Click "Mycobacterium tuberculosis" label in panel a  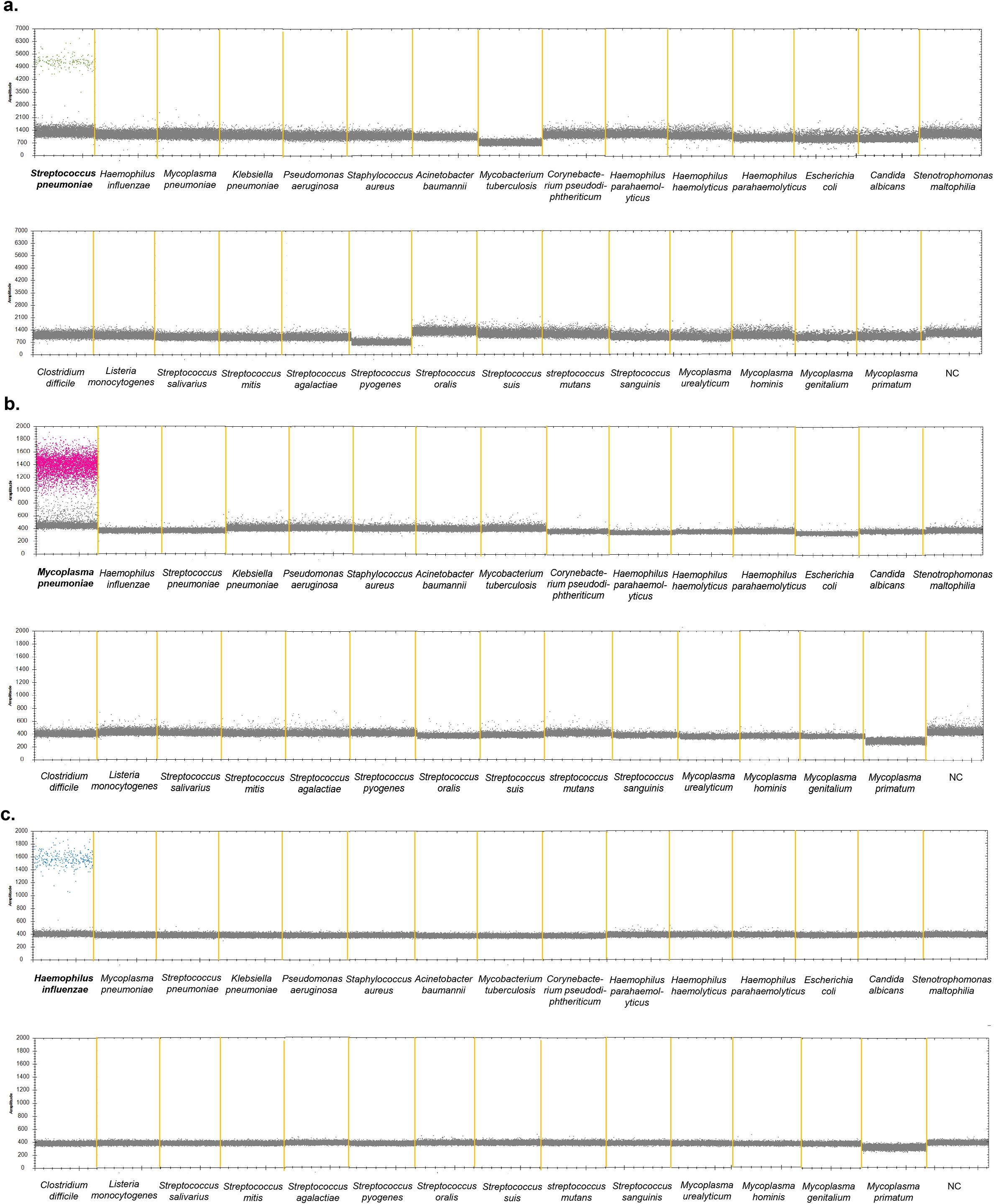(511, 180)
